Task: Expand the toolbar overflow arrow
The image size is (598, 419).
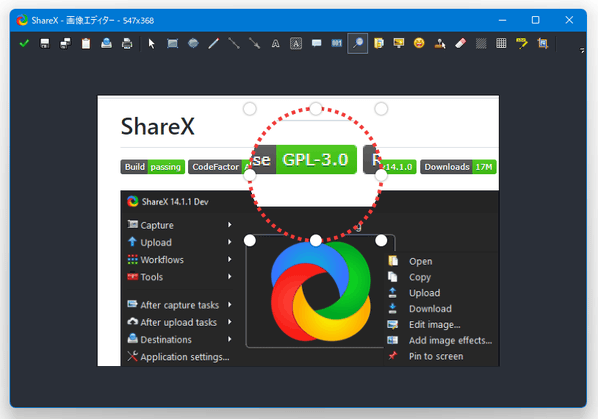Action: click(582, 50)
